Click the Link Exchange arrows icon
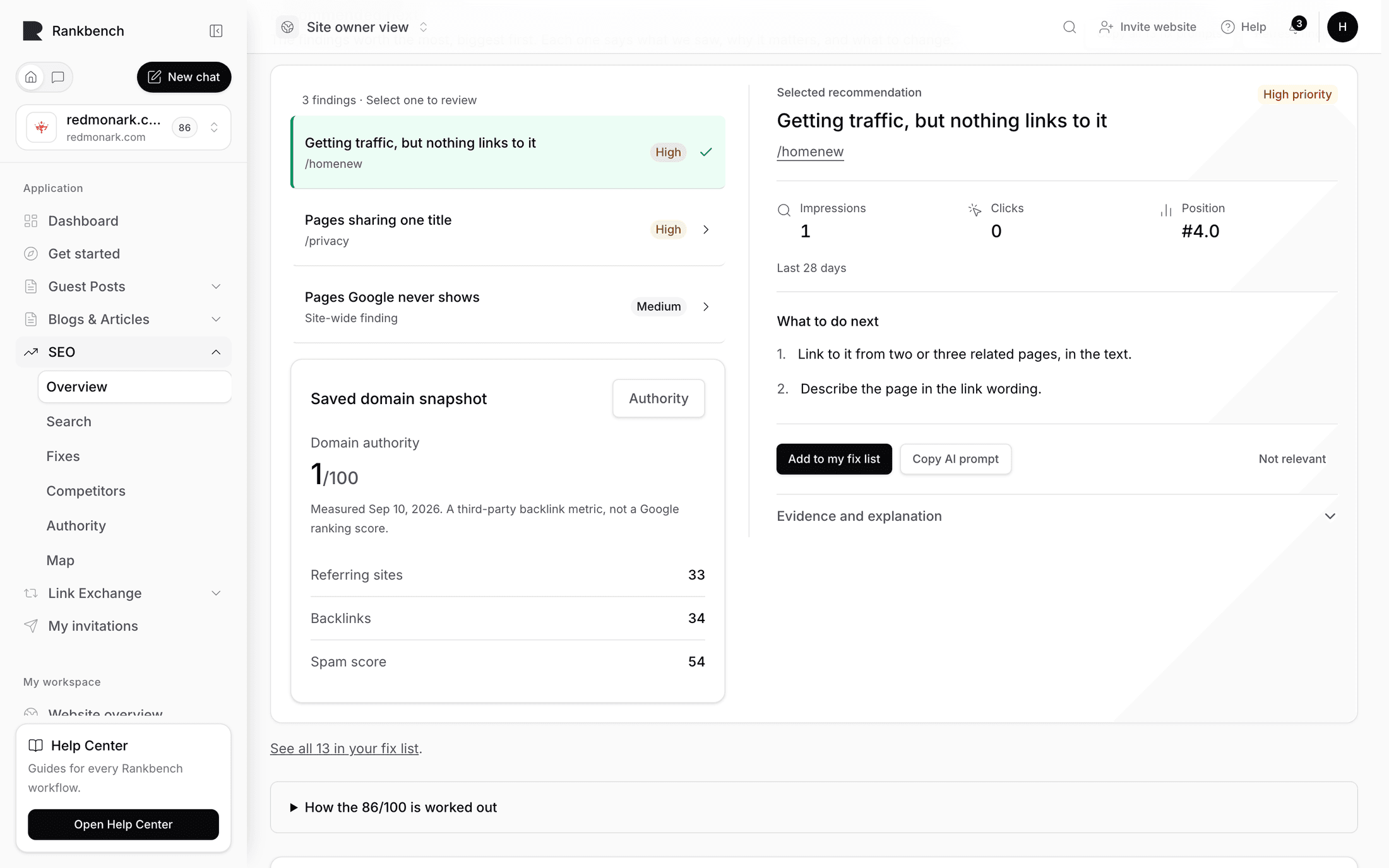1389x868 pixels. [31, 593]
